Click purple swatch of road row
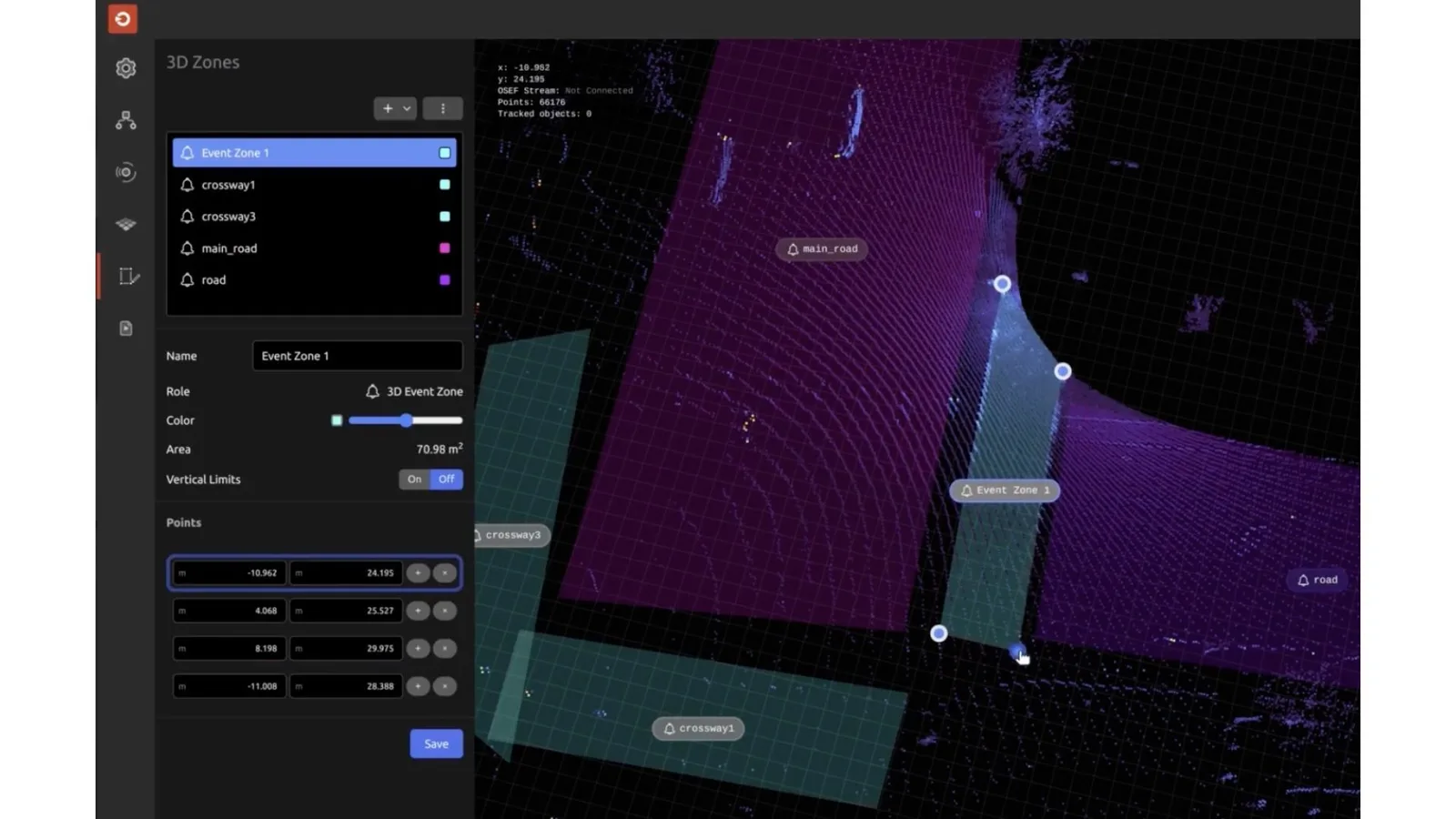This screenshot has width=1456, height=819. coord(445,280)
